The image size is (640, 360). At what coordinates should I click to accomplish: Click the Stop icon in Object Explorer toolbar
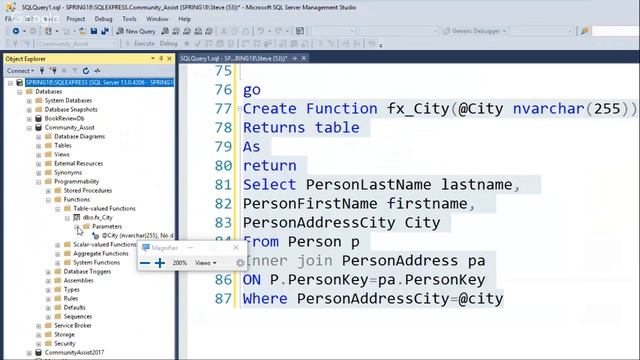pyautogui.click(x=64, y=71)
